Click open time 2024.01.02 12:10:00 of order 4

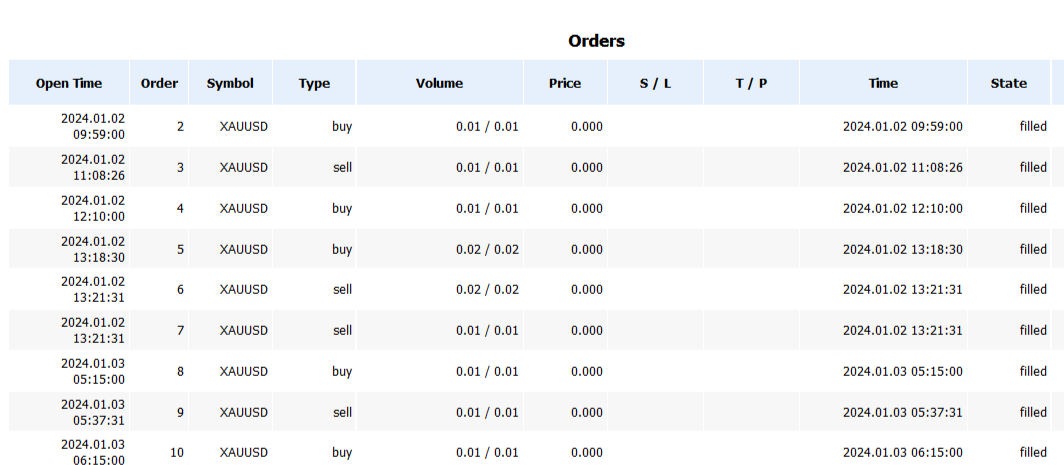pos(93,208)
